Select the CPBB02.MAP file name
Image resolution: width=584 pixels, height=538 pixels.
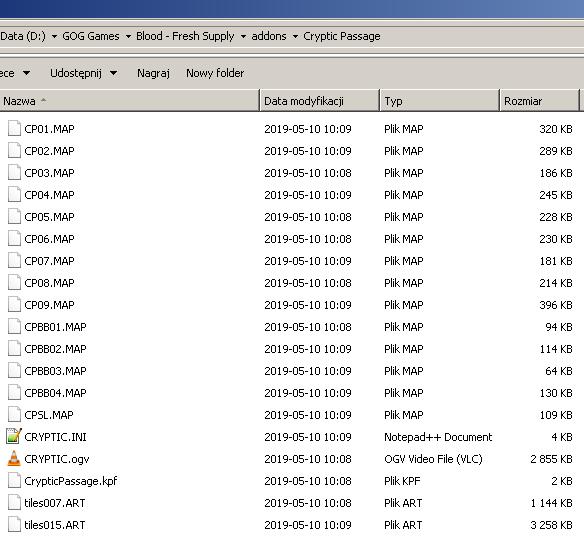pyautogui.click(x=55, y=349)
